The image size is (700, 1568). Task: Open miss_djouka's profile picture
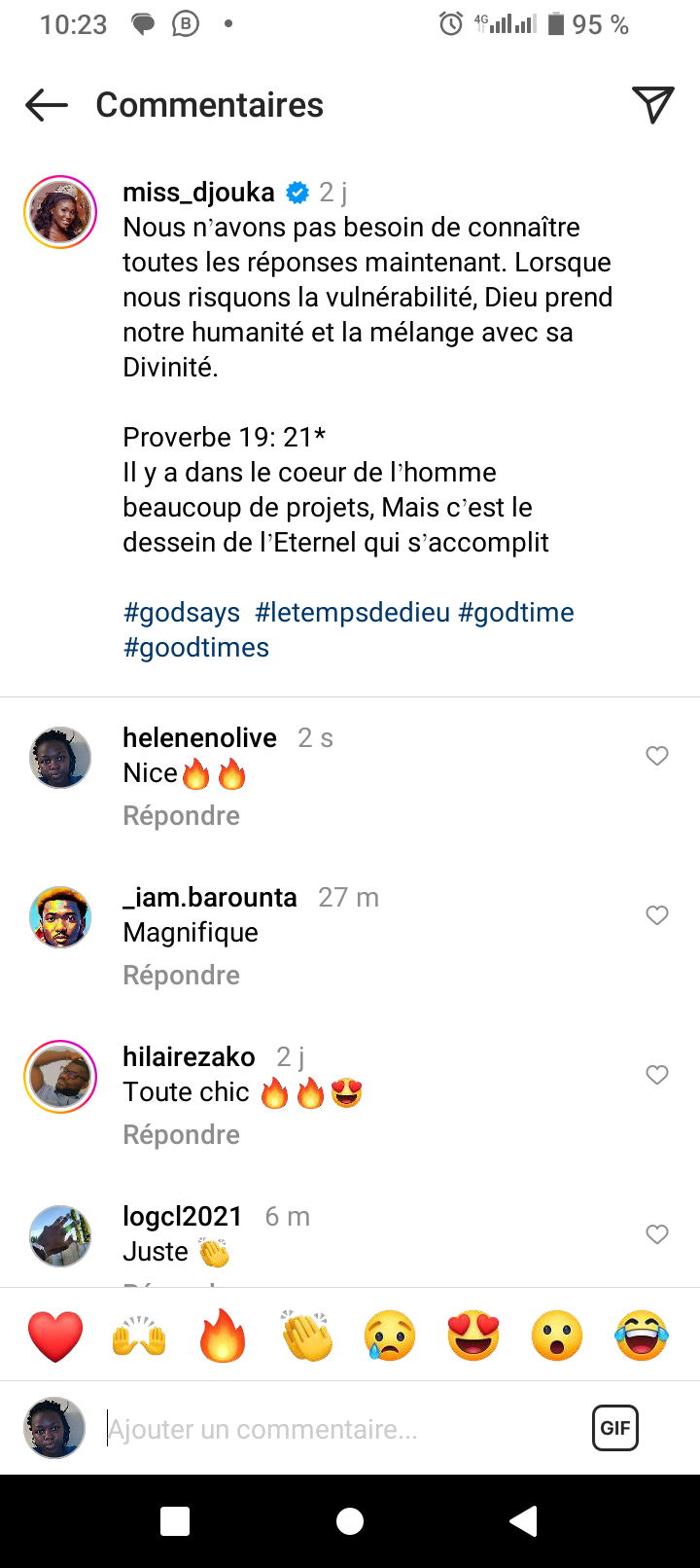(x=60, y=212)
